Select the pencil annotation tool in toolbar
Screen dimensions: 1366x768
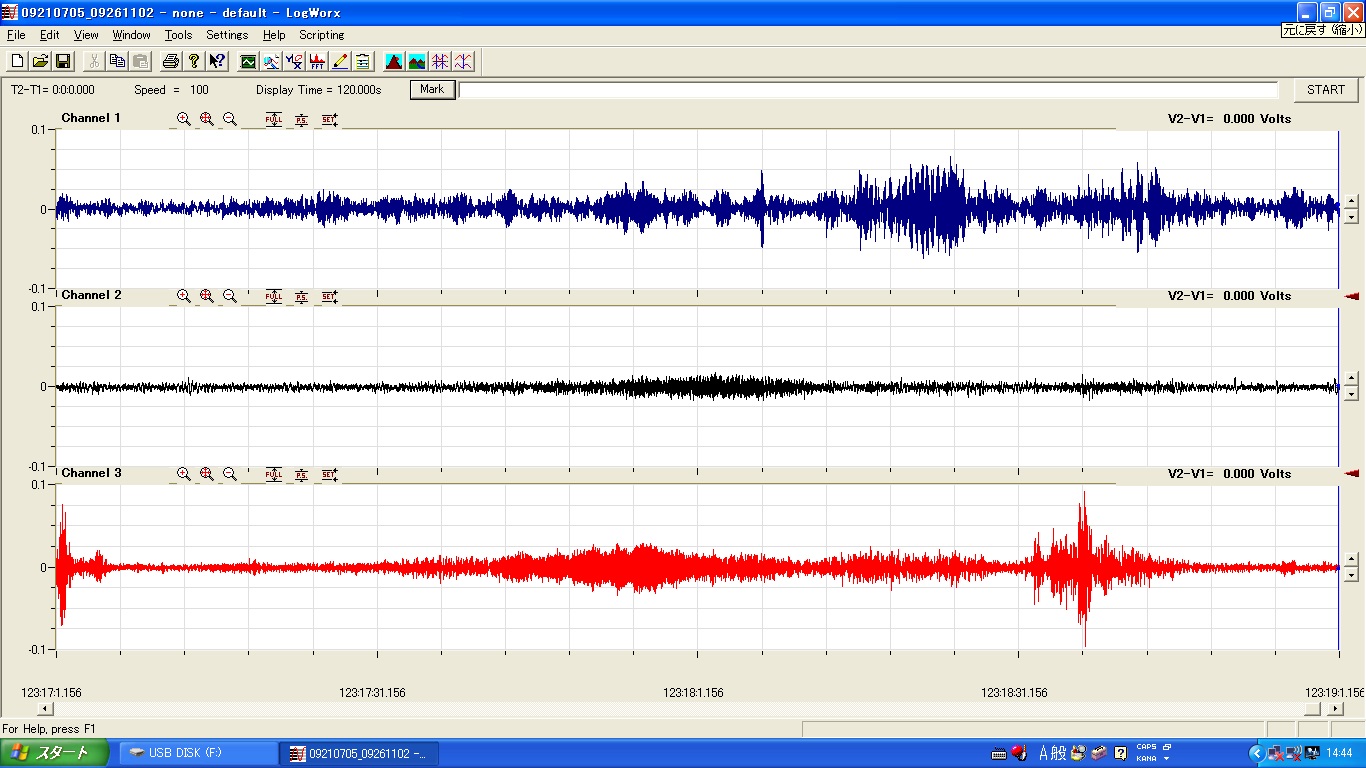click(340, 61)
